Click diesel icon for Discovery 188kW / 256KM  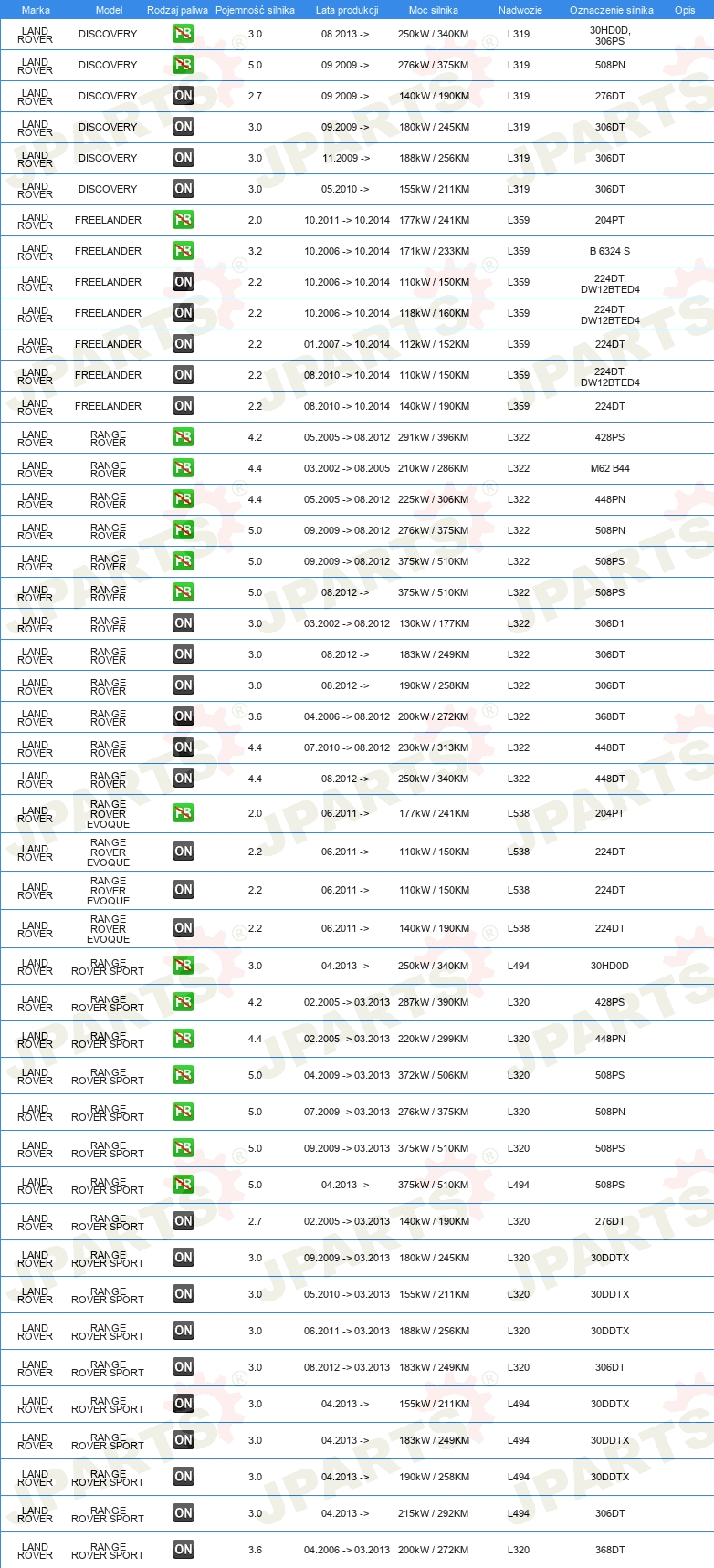(x=184, y=158)
